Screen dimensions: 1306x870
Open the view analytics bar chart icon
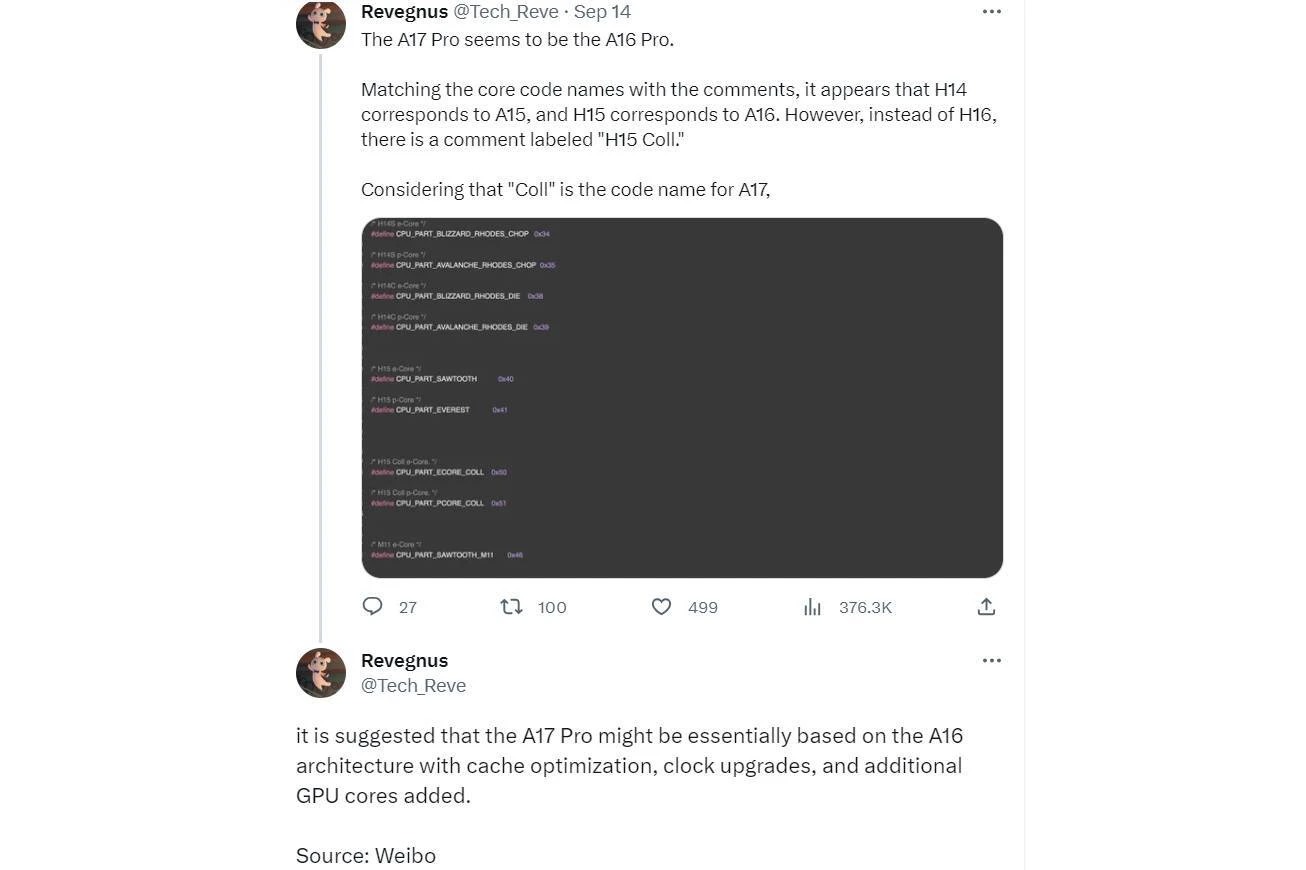tap(812, 606)
